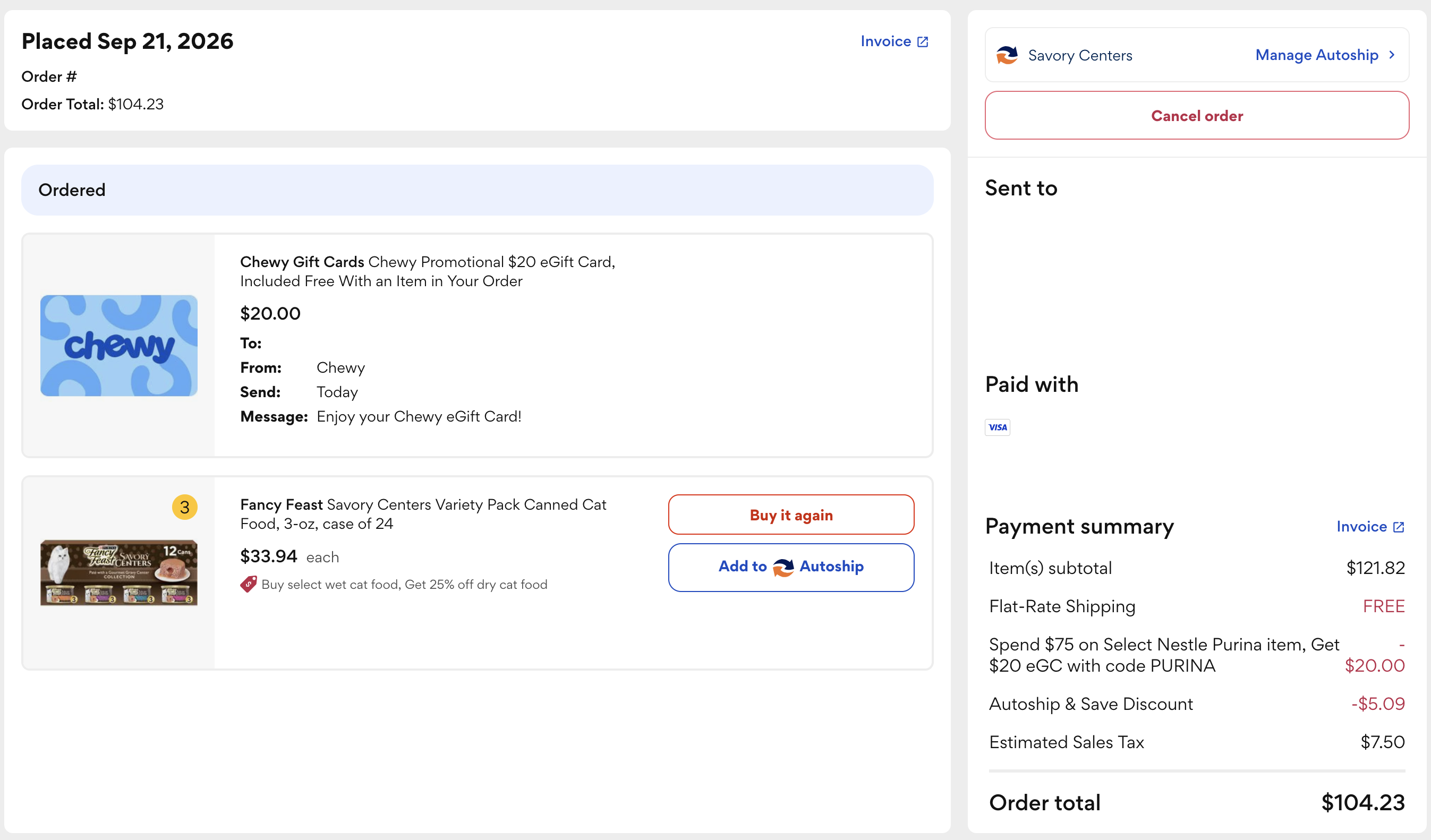This screenshot has height=840, width=1431.
Task: Click the external-link icon beside the top Invoice link
Action: [x=923, y=42]
